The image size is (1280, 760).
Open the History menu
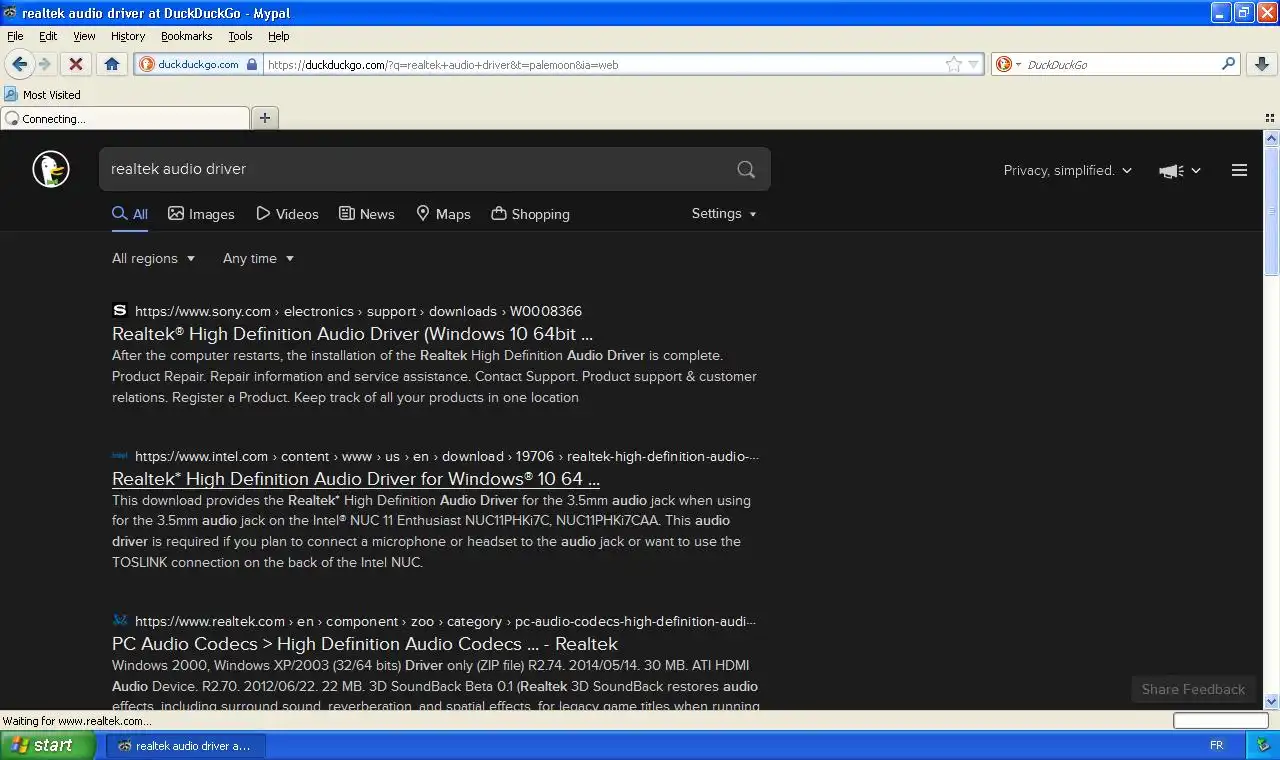coord(128,36)
